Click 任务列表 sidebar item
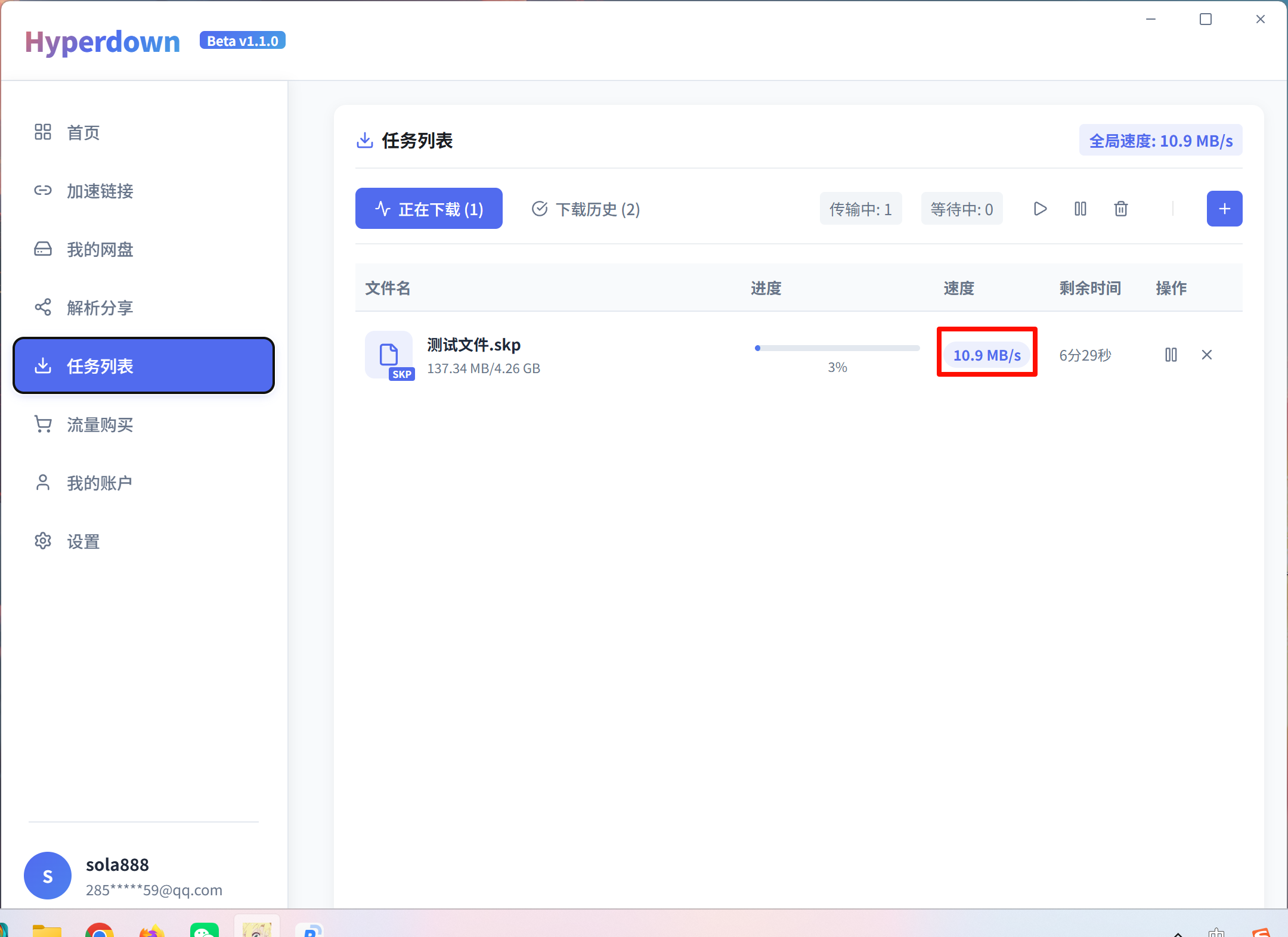The image size is (1288, 937). 143,366
